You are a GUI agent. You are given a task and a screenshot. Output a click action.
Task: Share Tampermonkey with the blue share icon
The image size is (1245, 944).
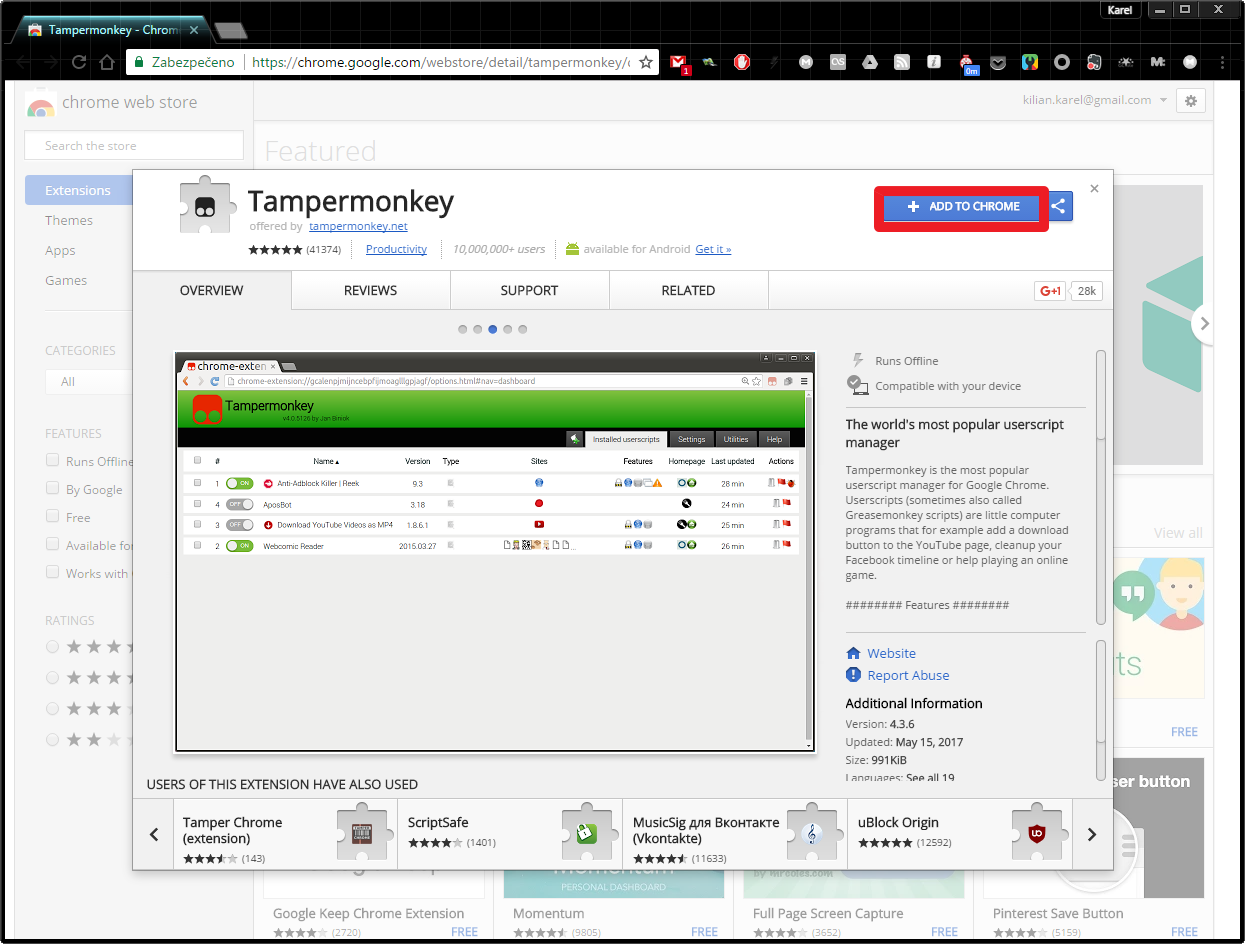tap(1058, 207)
